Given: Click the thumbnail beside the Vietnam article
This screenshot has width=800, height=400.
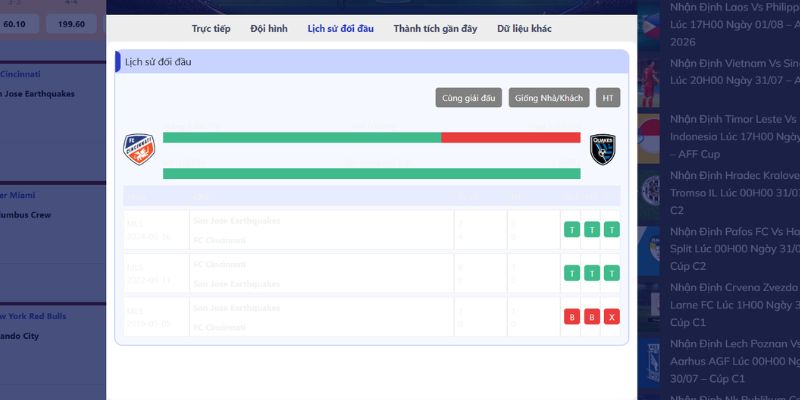Looking at the screenshot, I should pyautogui.click(x=648, y=82).
